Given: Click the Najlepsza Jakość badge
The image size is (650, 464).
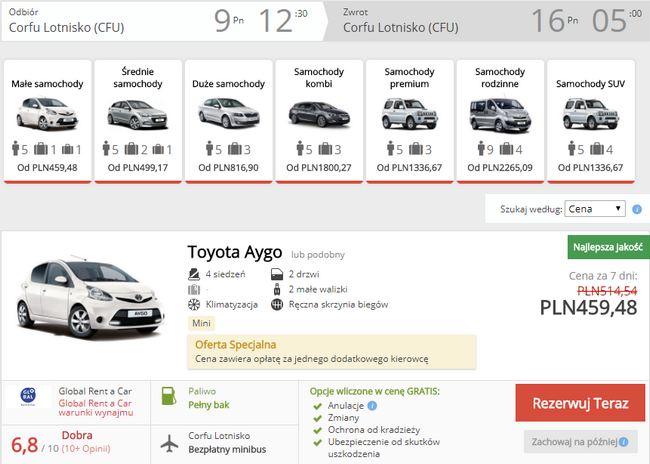Looking at the screenshot, I should (608, 247).
